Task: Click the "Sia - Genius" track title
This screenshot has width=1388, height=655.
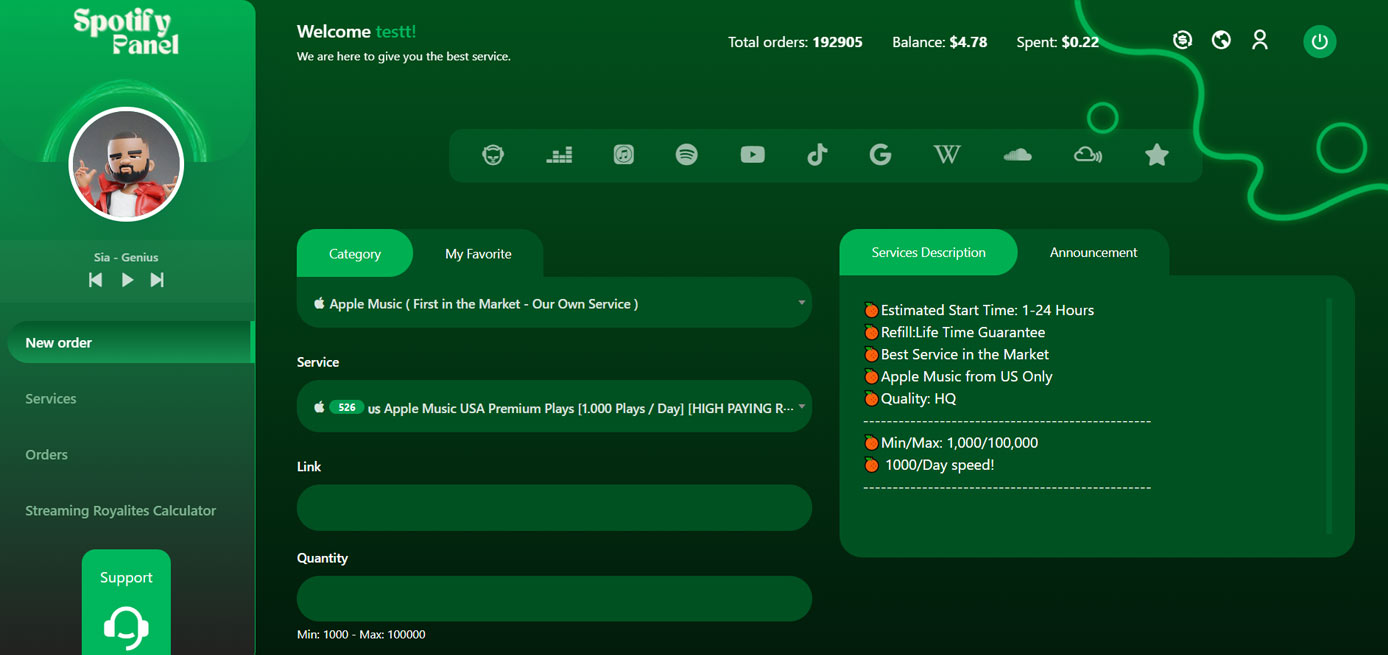Action: pyautogui.click(x=126, y=257)
